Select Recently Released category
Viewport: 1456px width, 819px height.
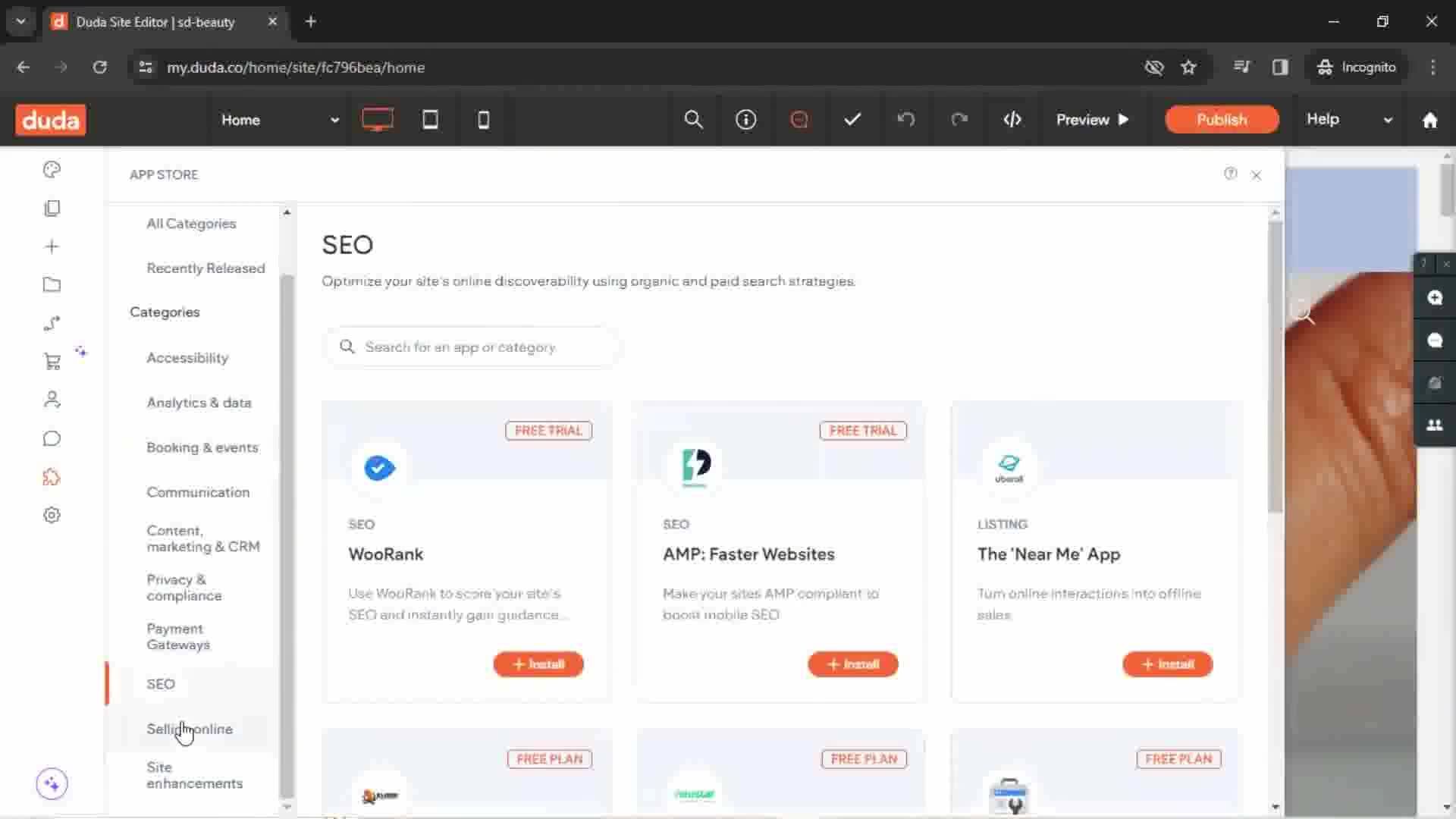(206, 268)
